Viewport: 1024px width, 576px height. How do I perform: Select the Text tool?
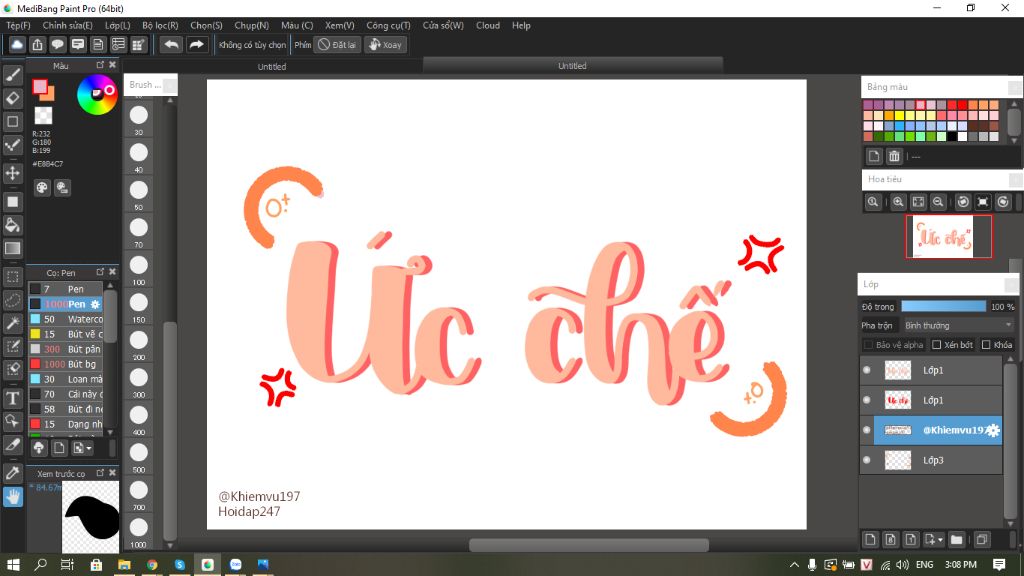pos(12,398)
